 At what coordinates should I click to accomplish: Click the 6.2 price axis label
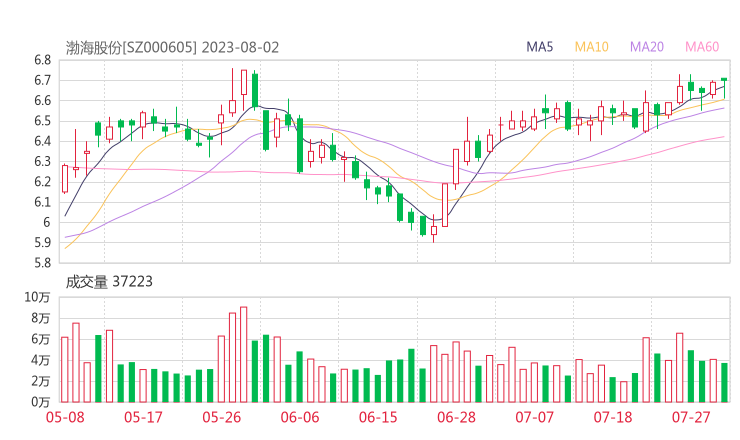coord(42,182)
